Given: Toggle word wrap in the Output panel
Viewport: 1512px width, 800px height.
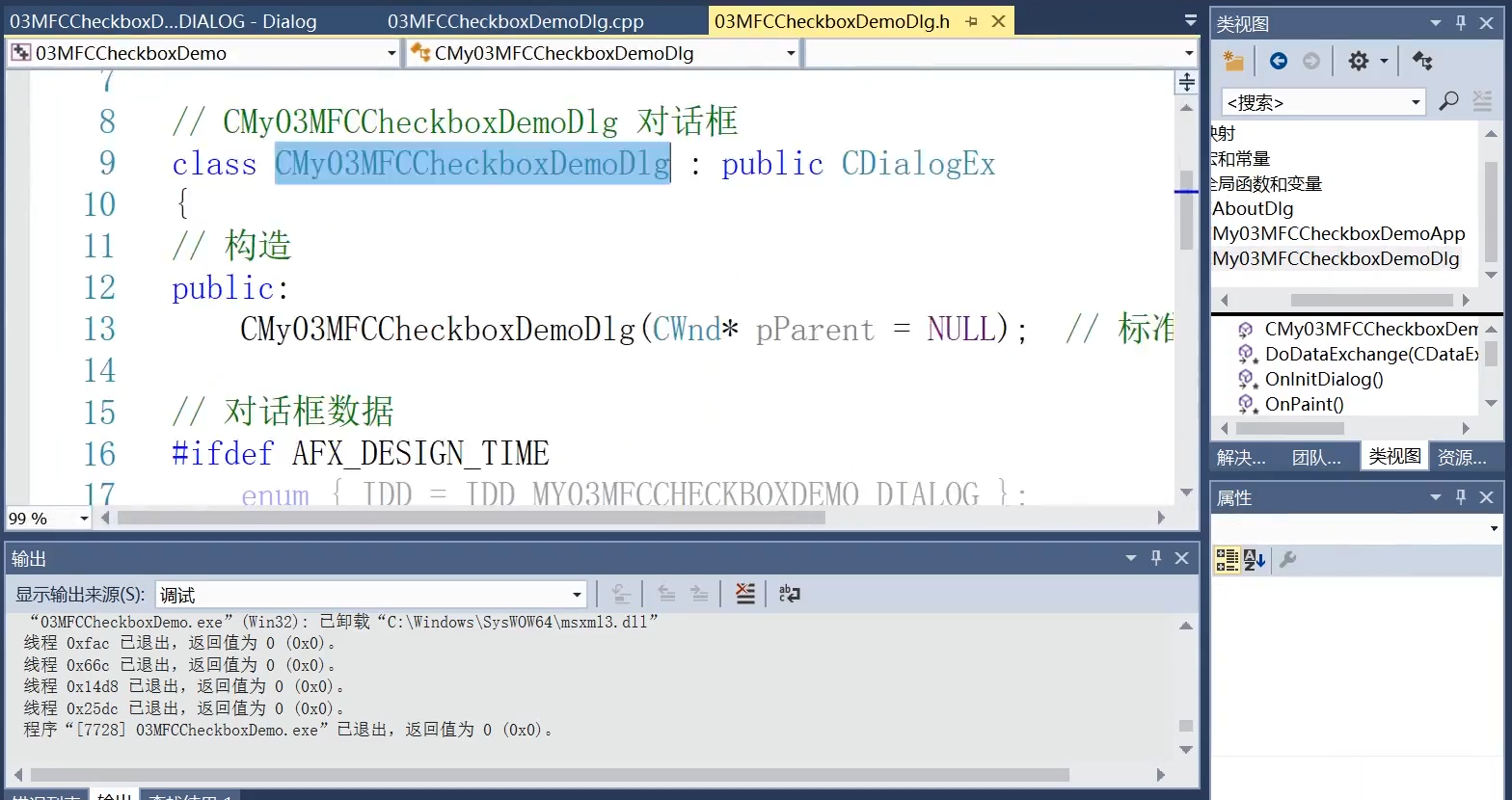Looking at the screenshot, I should (x=790, y=594).
